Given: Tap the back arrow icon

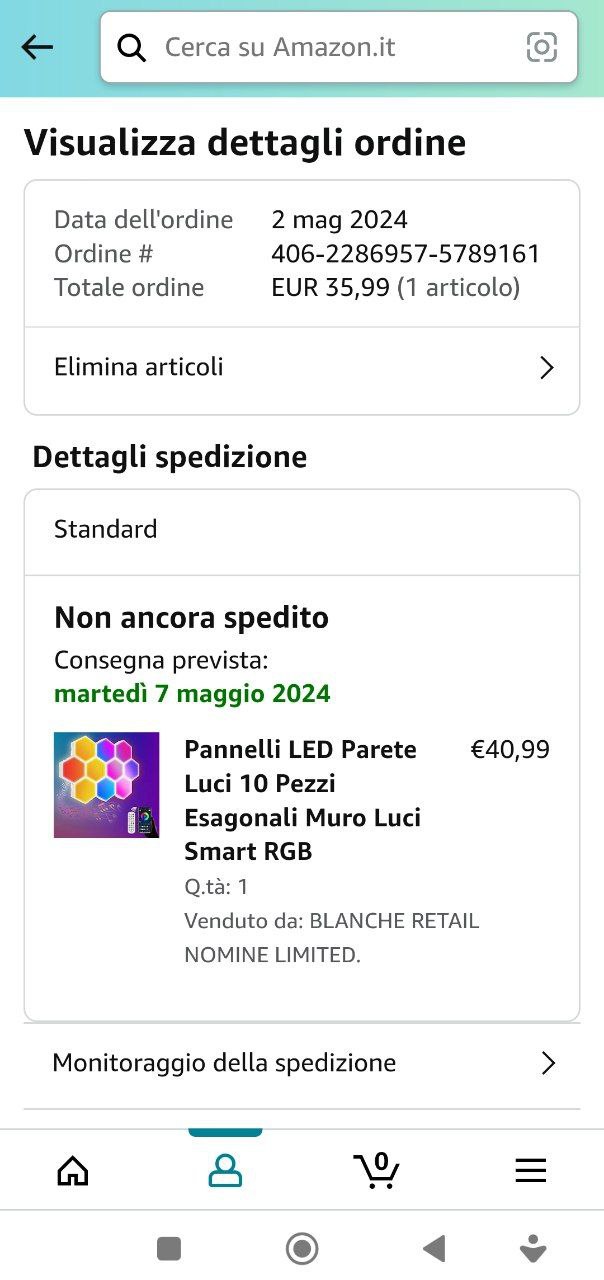Looking at the screenshot, I should pos(37,47).
